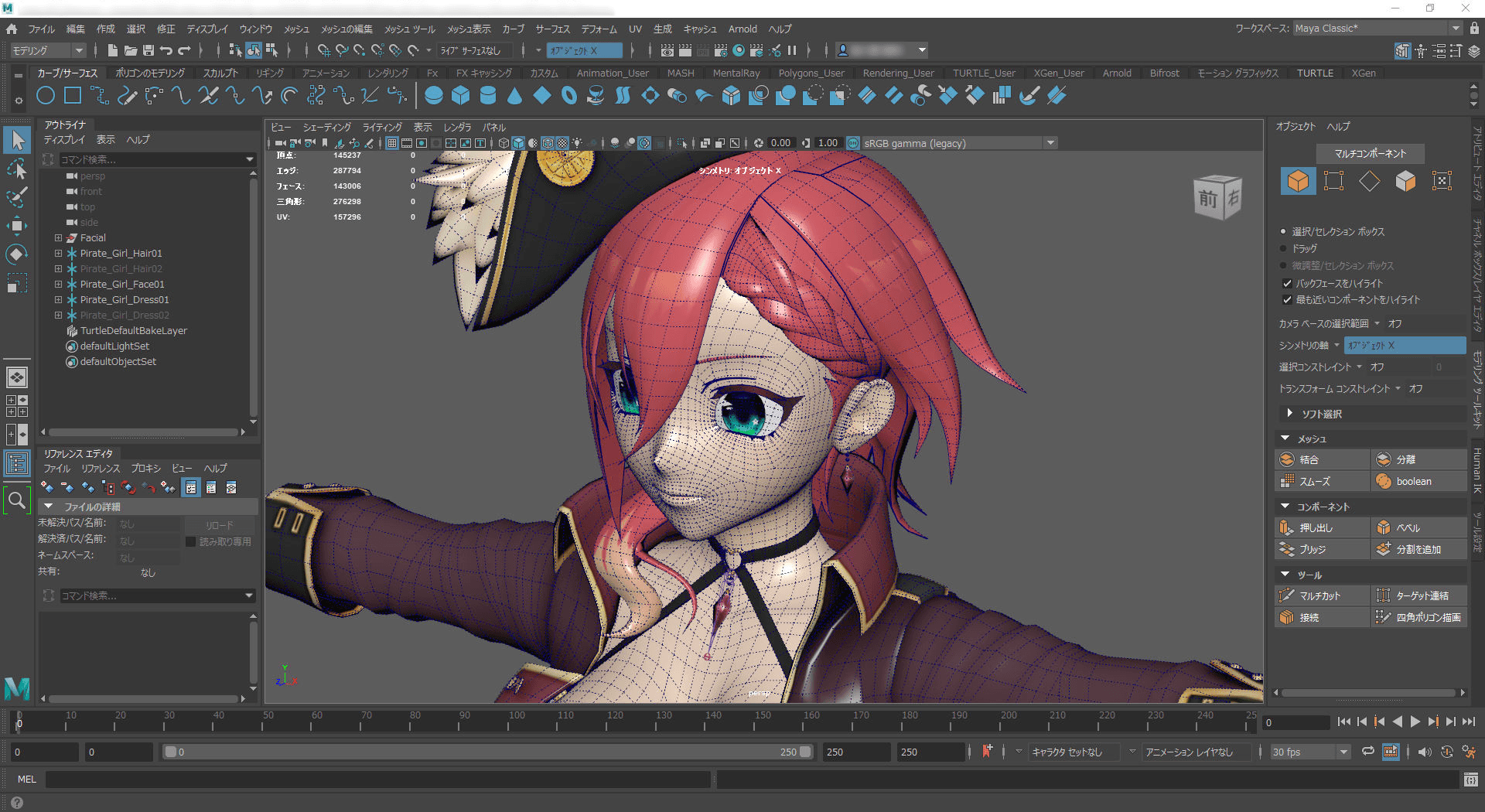Select the ドラッグ radio button
Image resolution: width=1485 pixels, height=812 pixels.
click(1283, 248)
